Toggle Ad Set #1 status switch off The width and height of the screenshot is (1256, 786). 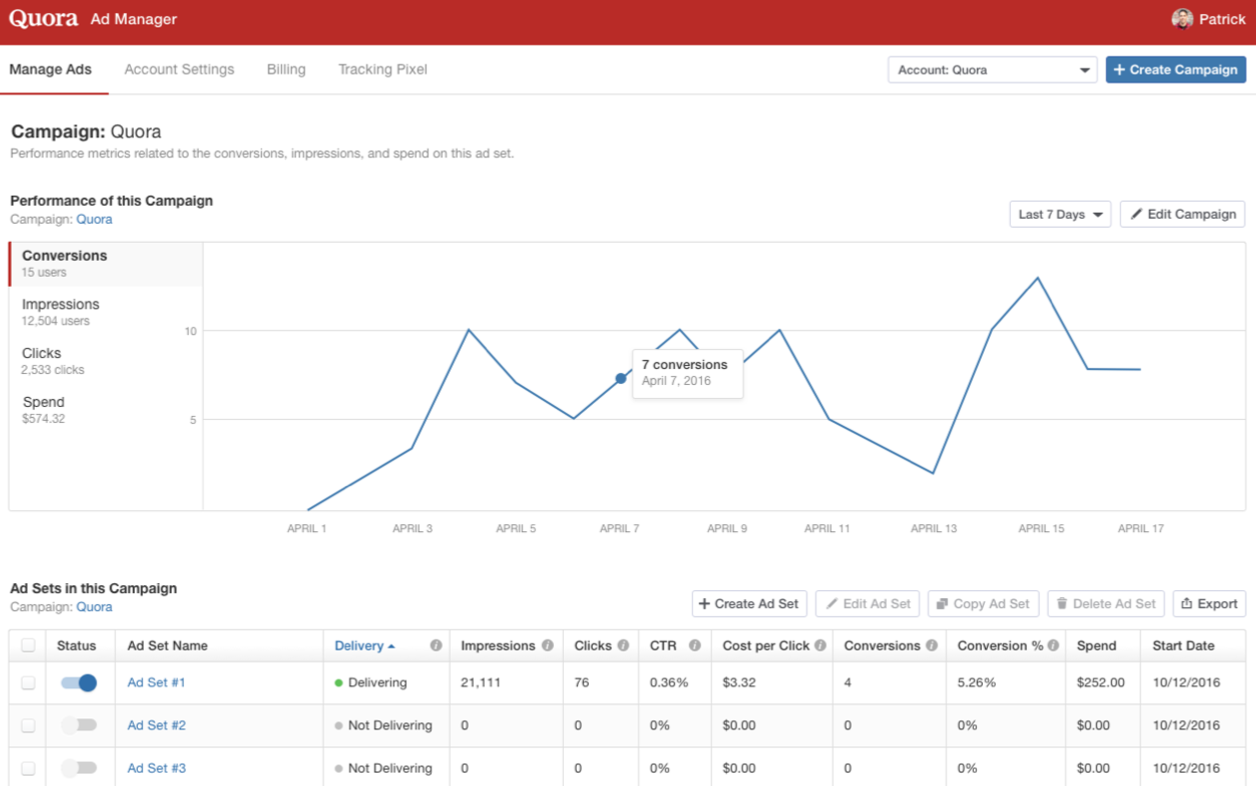tap(79, 683)
